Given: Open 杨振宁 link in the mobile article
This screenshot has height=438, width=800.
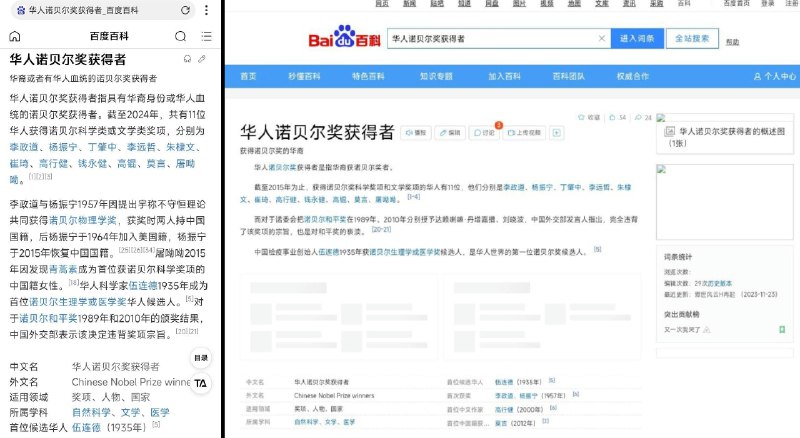Looking at the screenshot, I should pos(63,147).
